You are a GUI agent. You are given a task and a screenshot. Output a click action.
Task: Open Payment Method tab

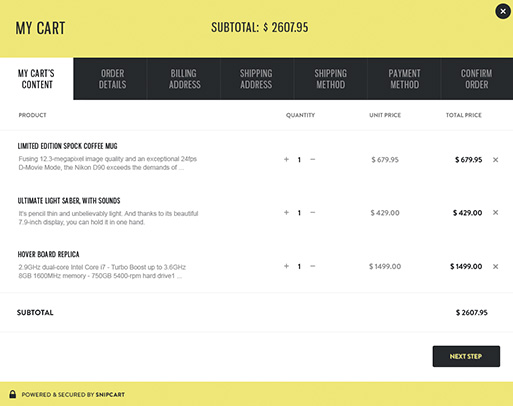pos(404,79)
